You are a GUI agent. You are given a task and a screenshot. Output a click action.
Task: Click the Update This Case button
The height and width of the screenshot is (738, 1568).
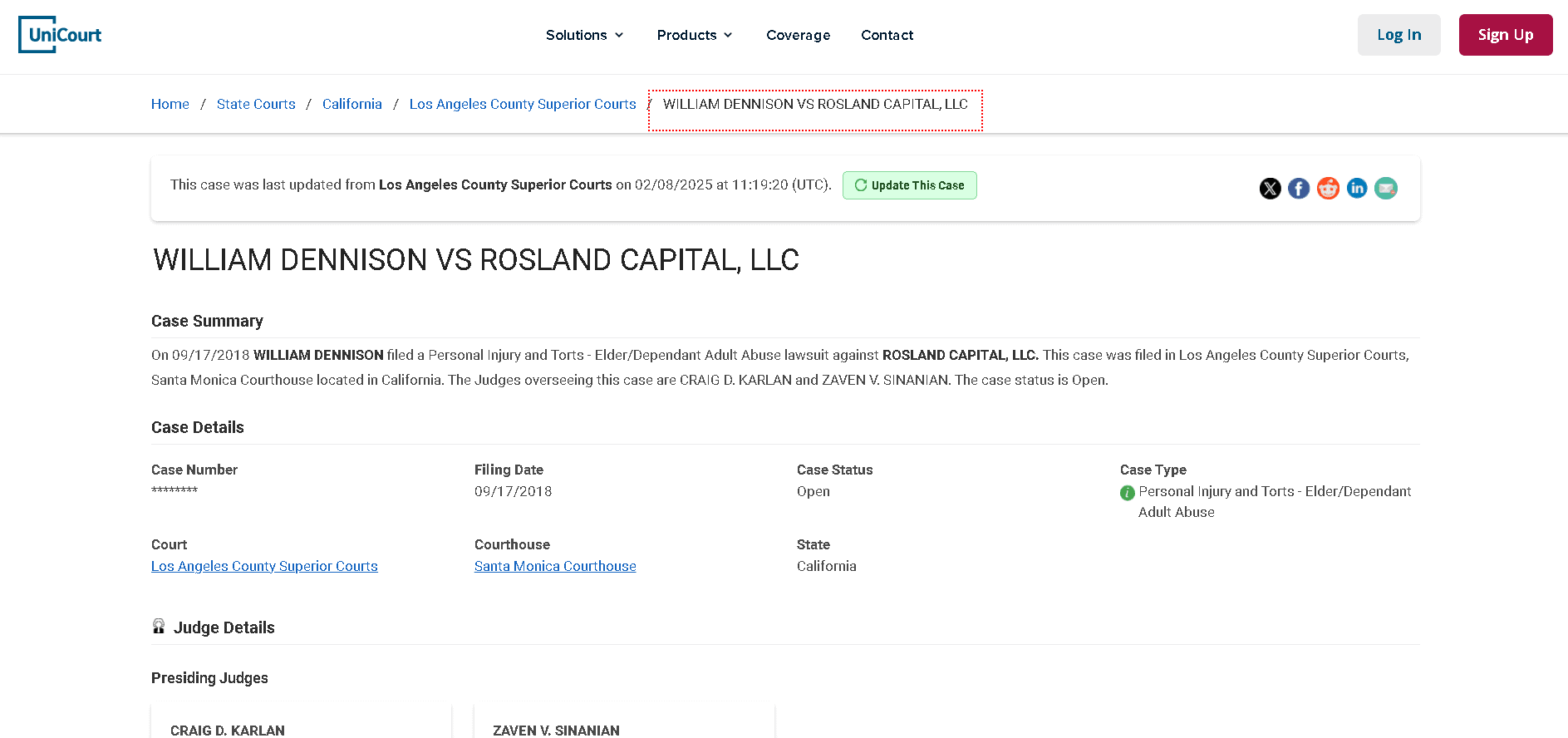coord(909,185)
